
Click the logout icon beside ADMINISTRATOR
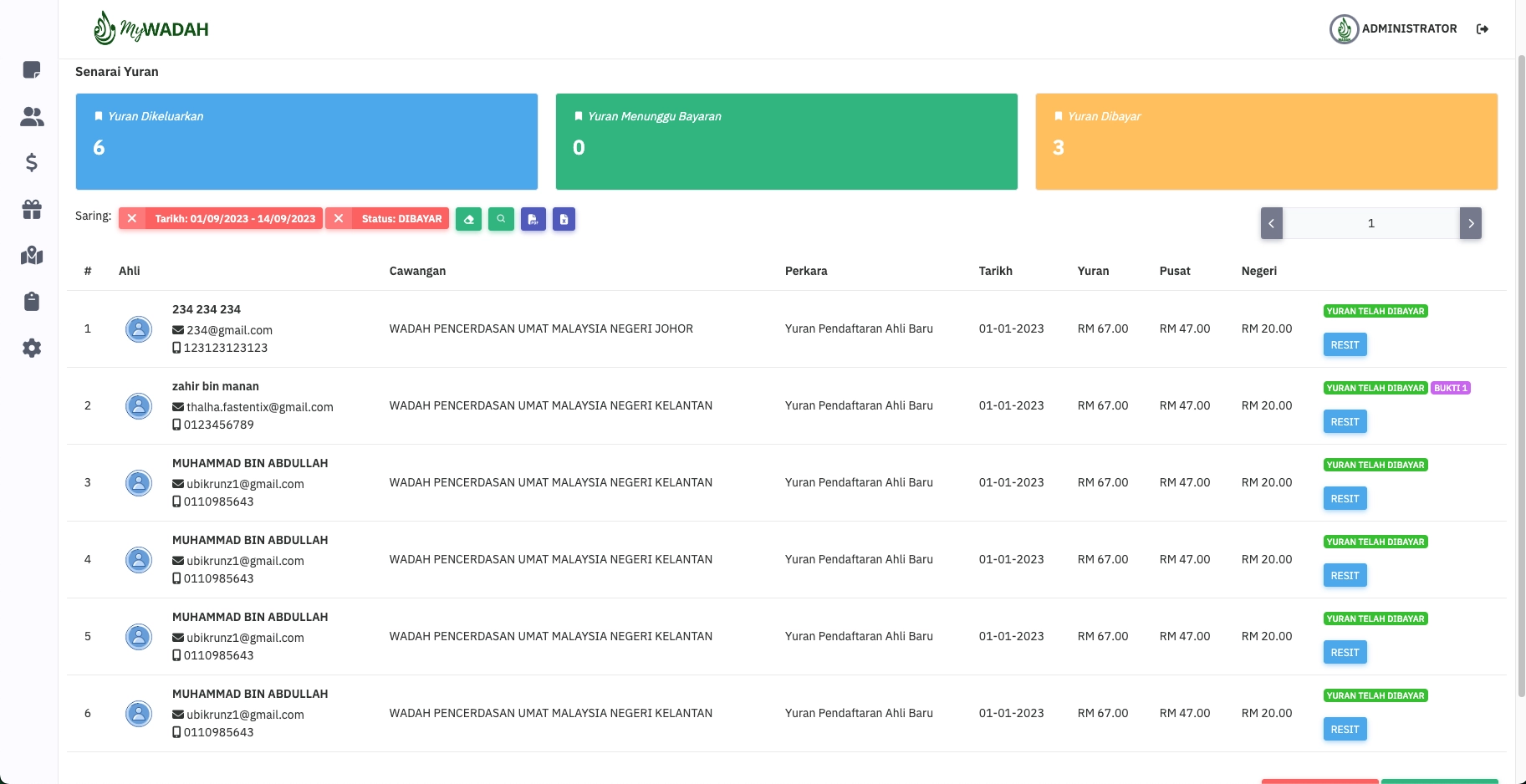coord(1483,29)
